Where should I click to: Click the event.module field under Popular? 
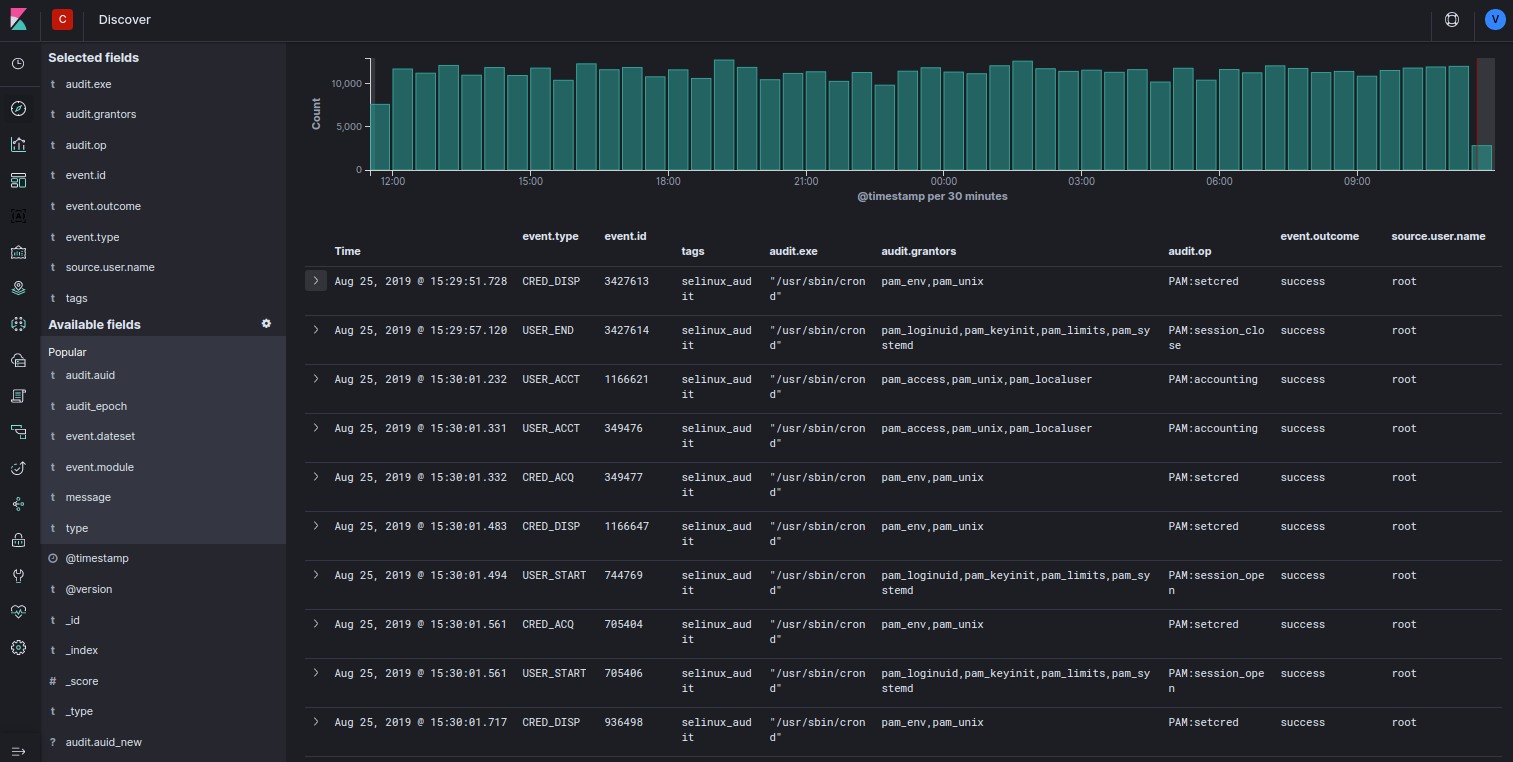coord(99,467)
